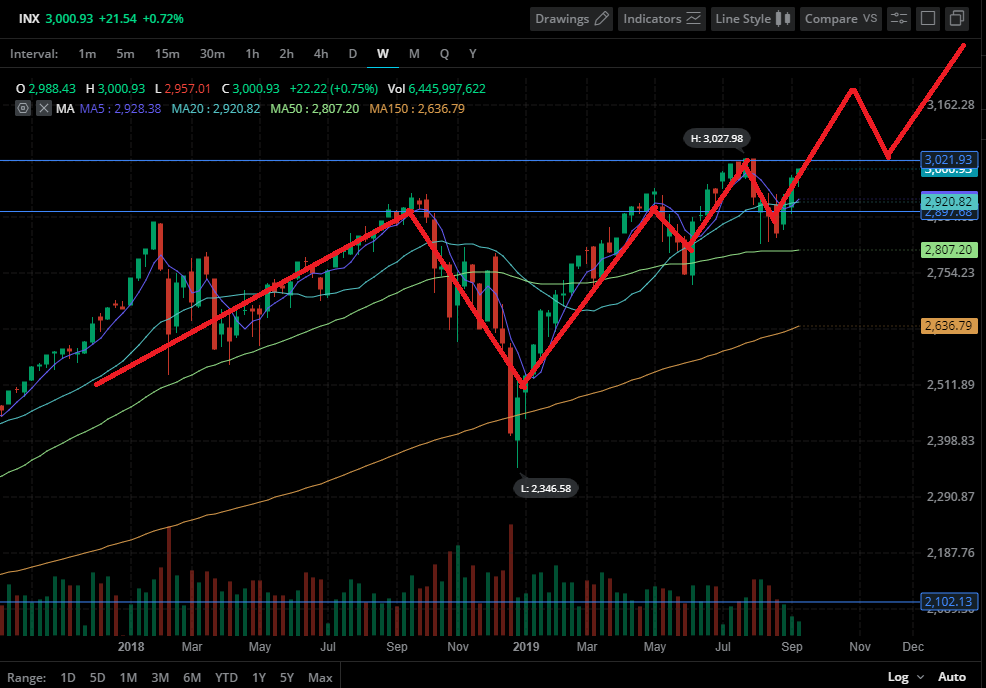The image size is (986, 688).
Task: Switch to monthly M interval
Action: click(414, 54)
